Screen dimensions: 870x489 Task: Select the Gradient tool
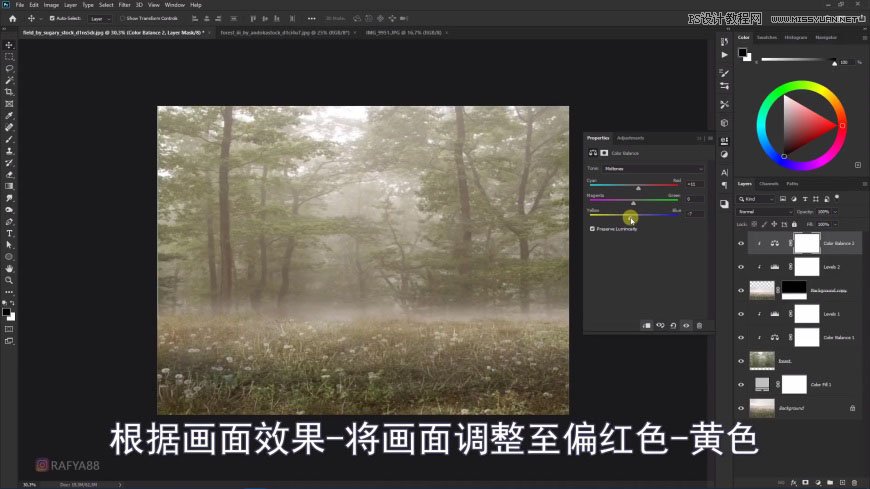pos(9,186)
